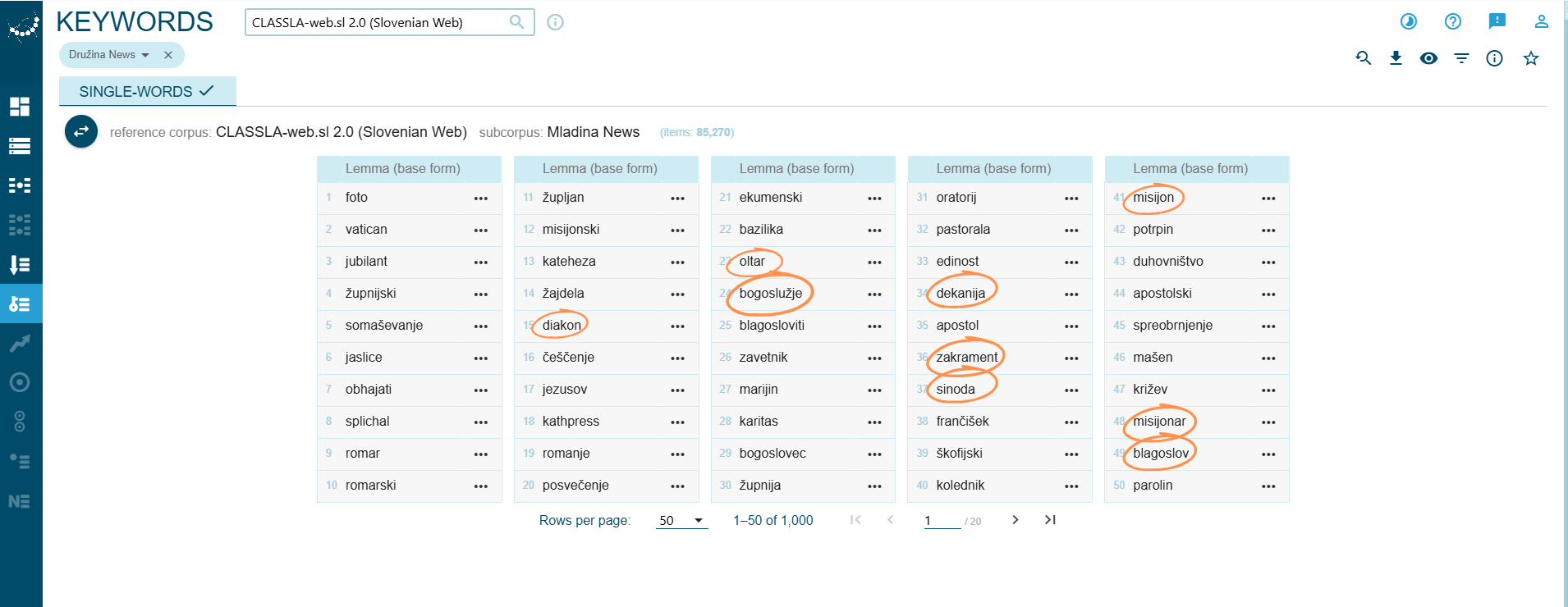Open the Keywords sidebar tool
The image size is (1568, 607).
pyautogui.click(x=20, y=303)
